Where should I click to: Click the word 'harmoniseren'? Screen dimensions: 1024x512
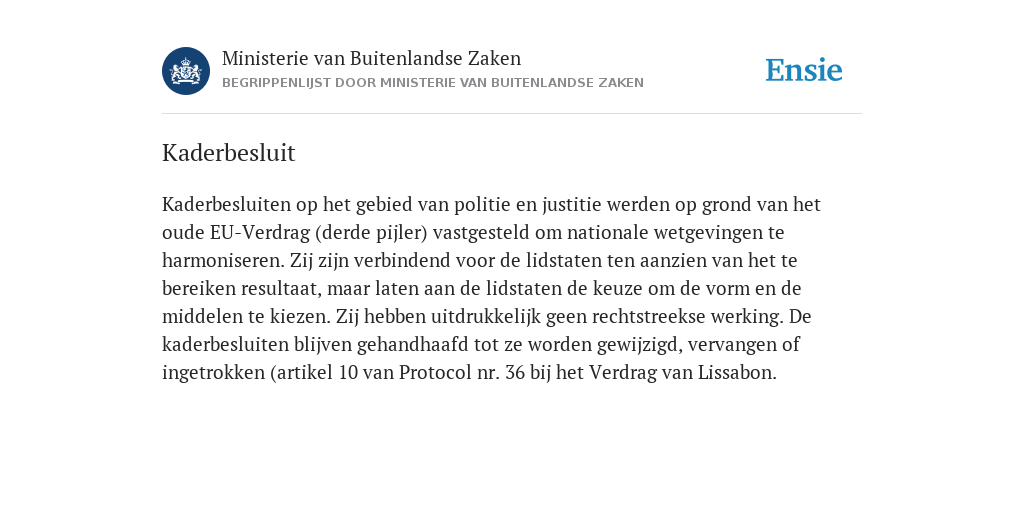(223, 261)
